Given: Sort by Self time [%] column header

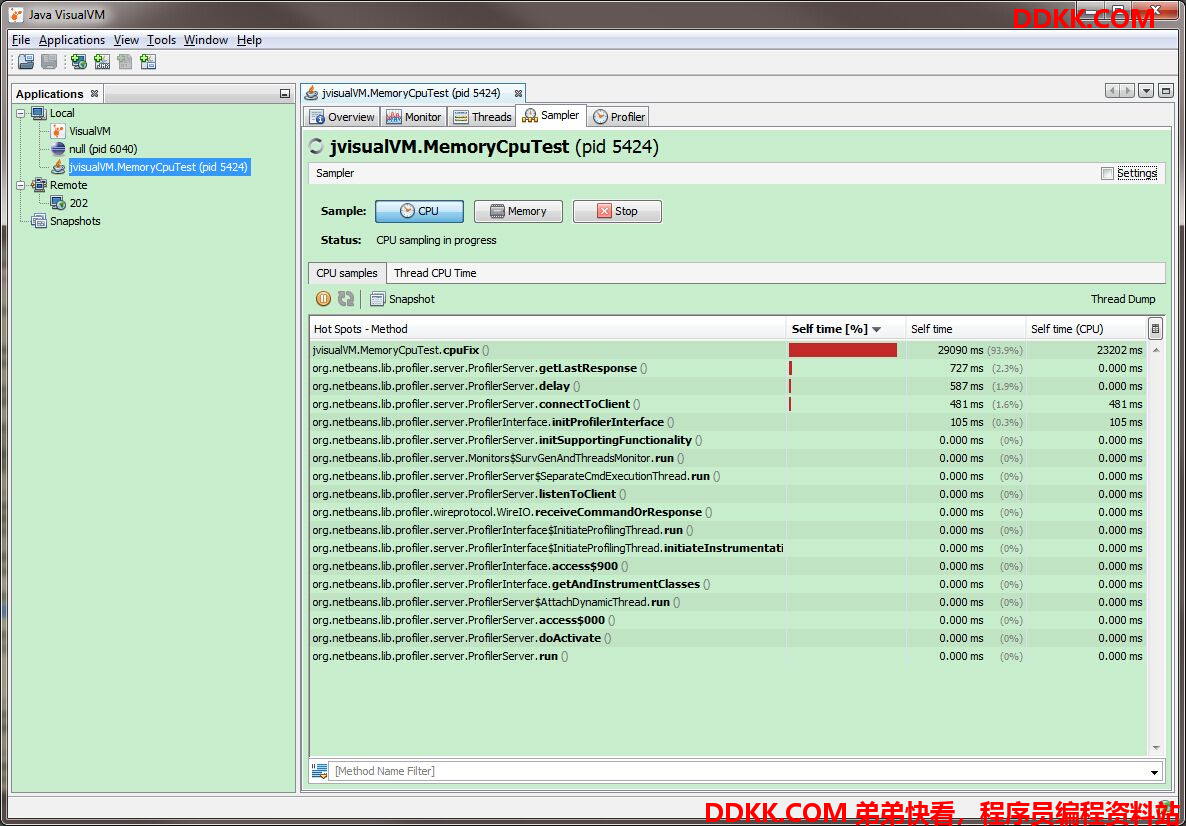Looking at the screenshot, I should click(845, 329).
